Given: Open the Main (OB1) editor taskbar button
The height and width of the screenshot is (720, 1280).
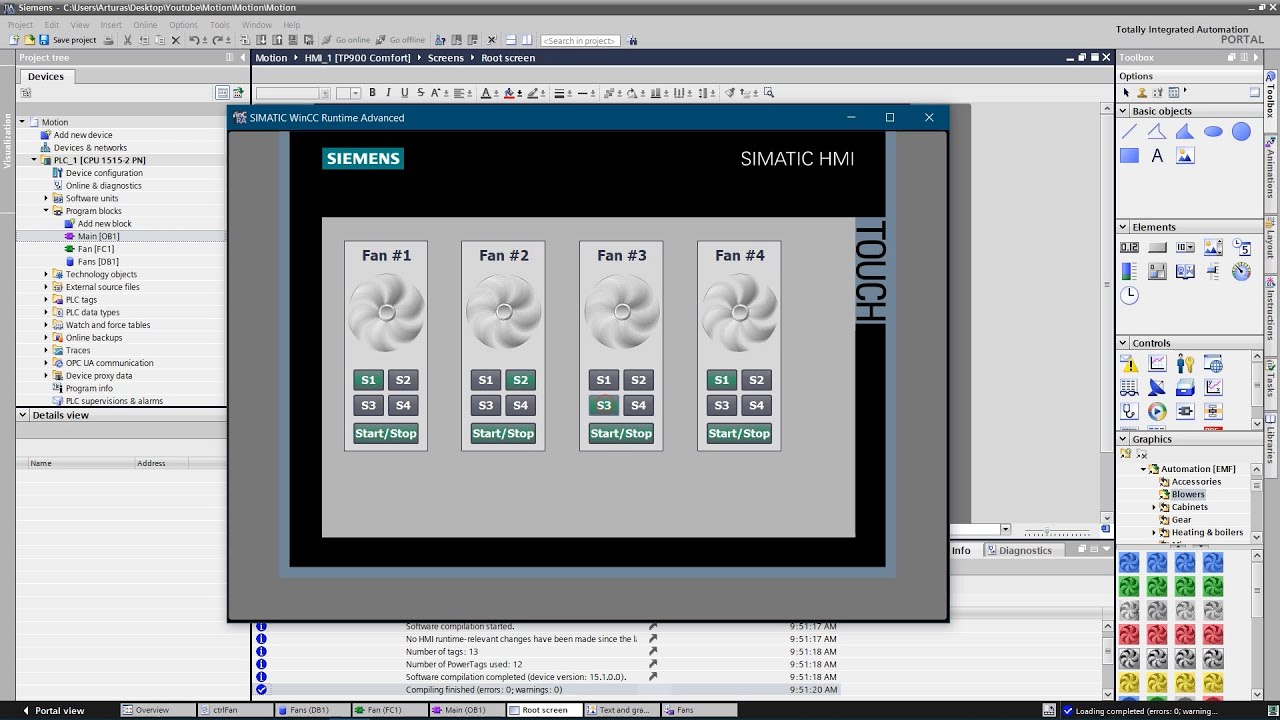Looking at the screenshot, I should pos(466,710).
